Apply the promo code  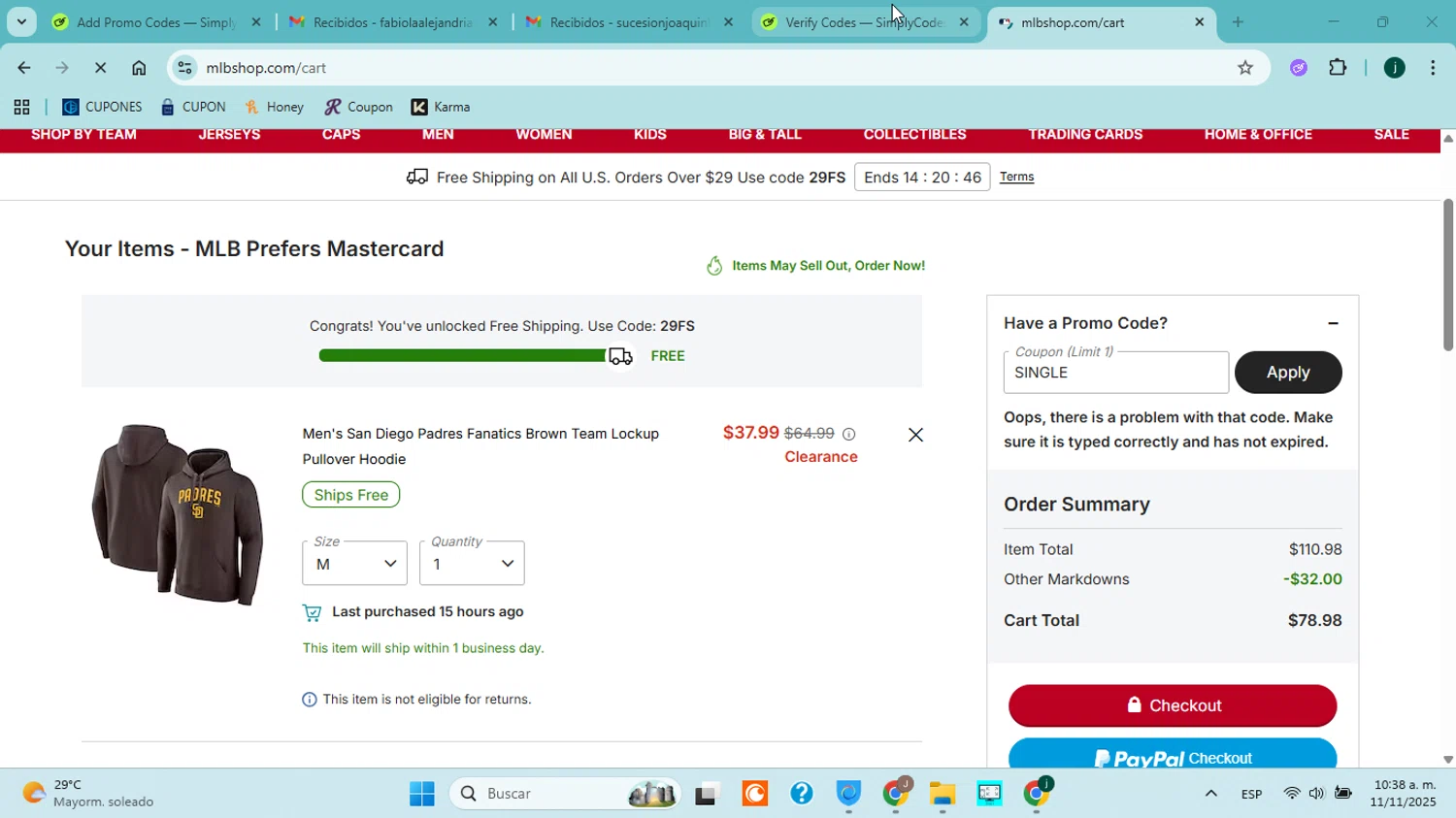[x=1288, y=373]
